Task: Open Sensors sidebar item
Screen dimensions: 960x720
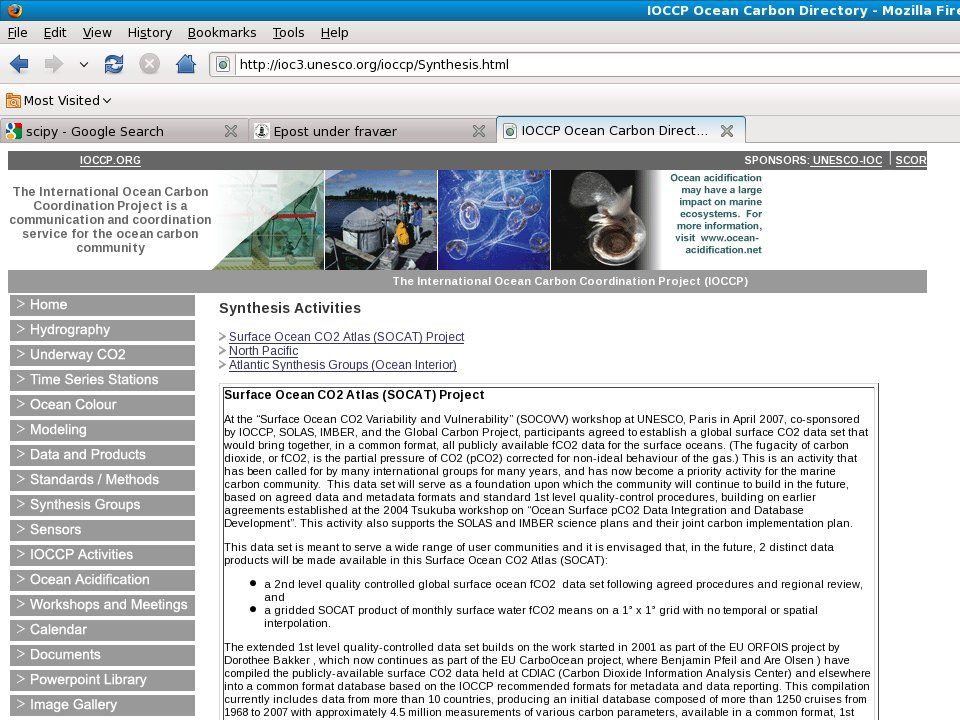Action: coord(102,530)
